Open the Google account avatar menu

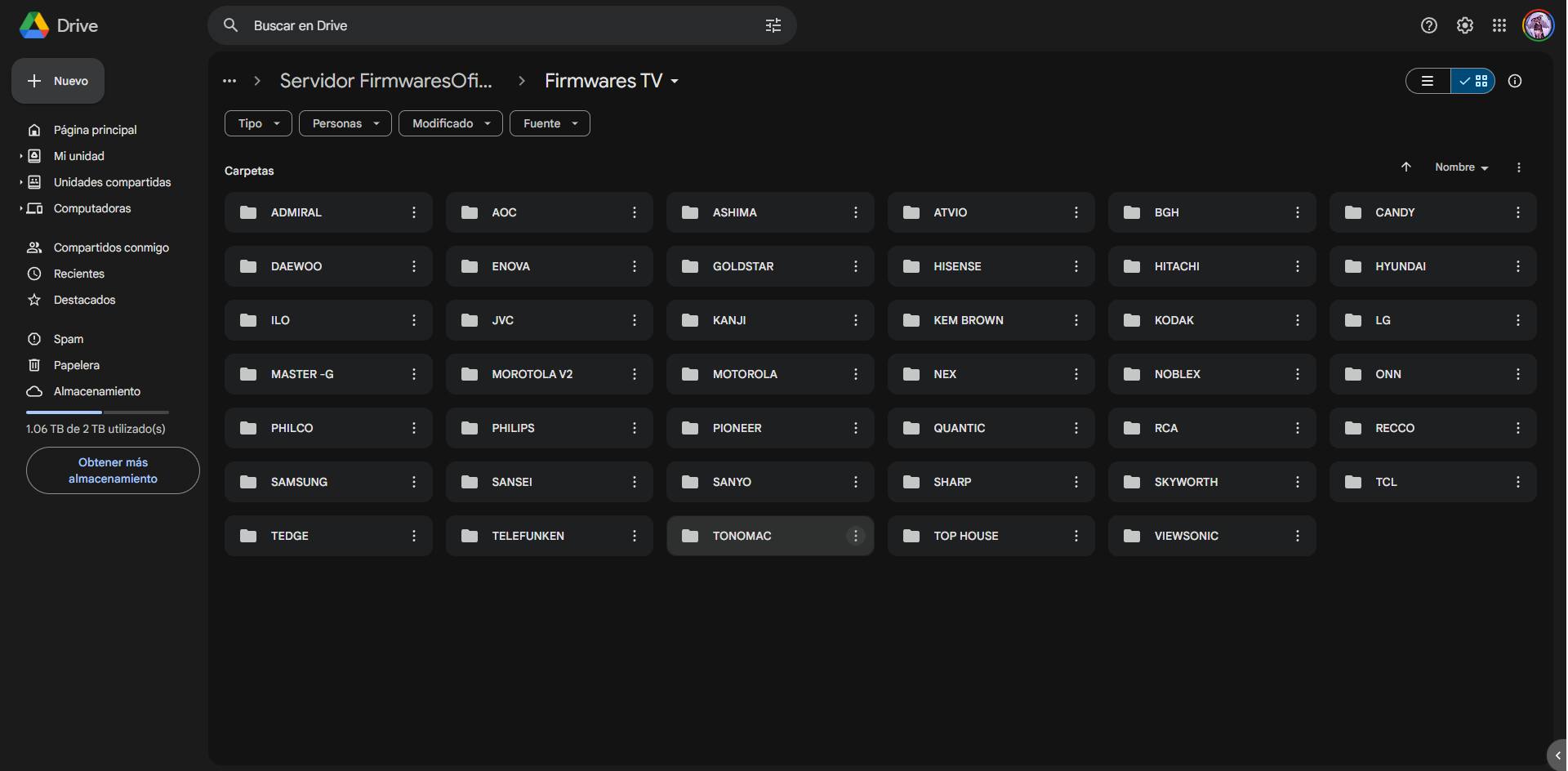[x=1538, y=25]
